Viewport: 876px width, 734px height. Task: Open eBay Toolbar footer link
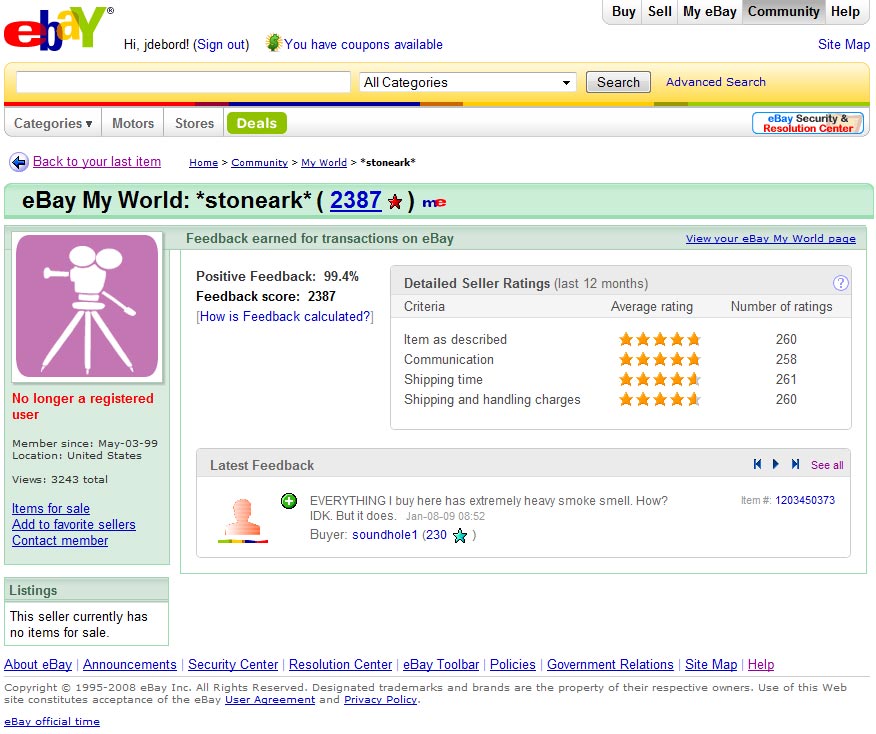click(x=441, y=664)
